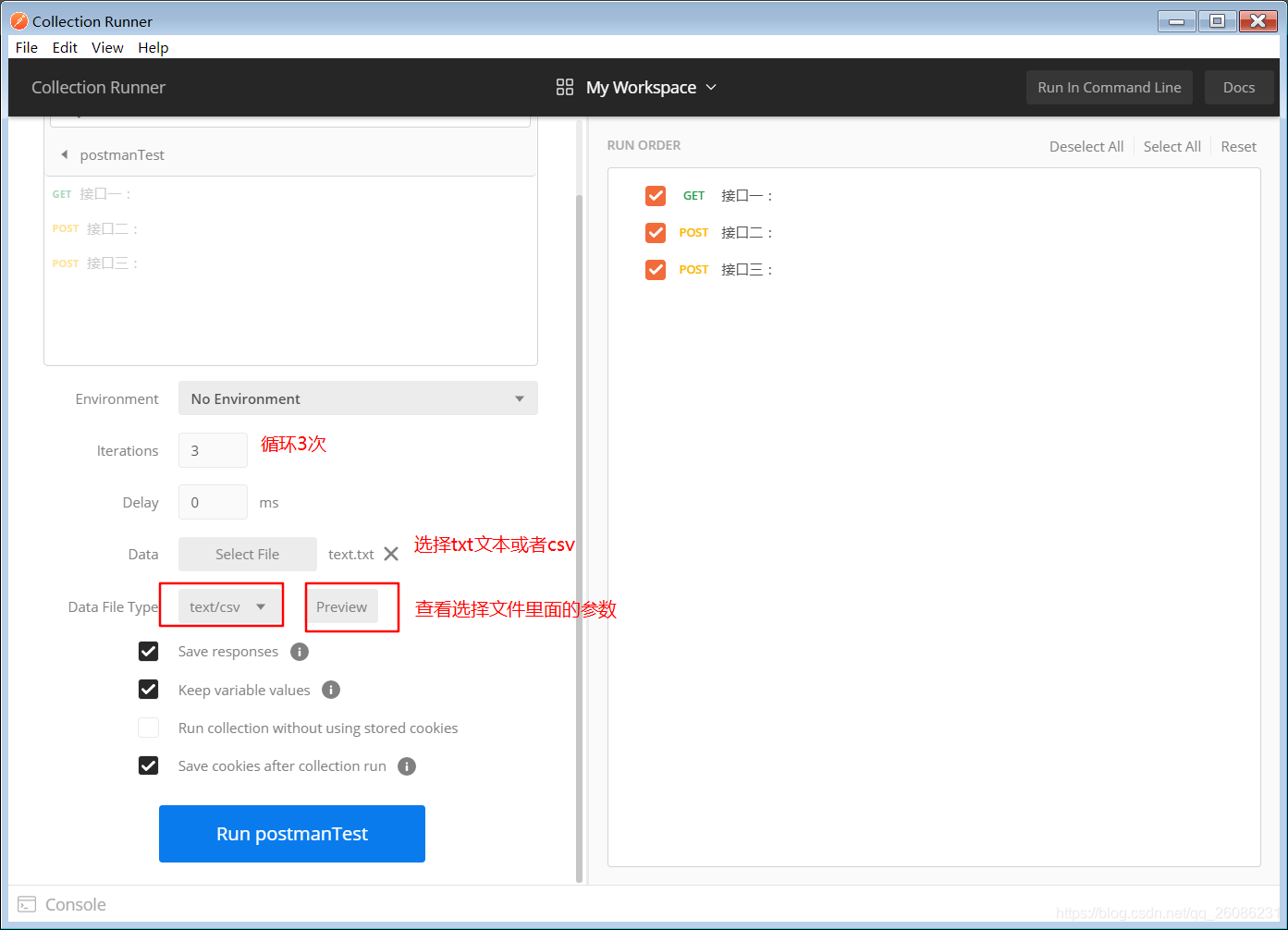Uncheck the GET 接口一 request in run order
Viewport: 1288px width, 930px height.
[x=656, y=195]
